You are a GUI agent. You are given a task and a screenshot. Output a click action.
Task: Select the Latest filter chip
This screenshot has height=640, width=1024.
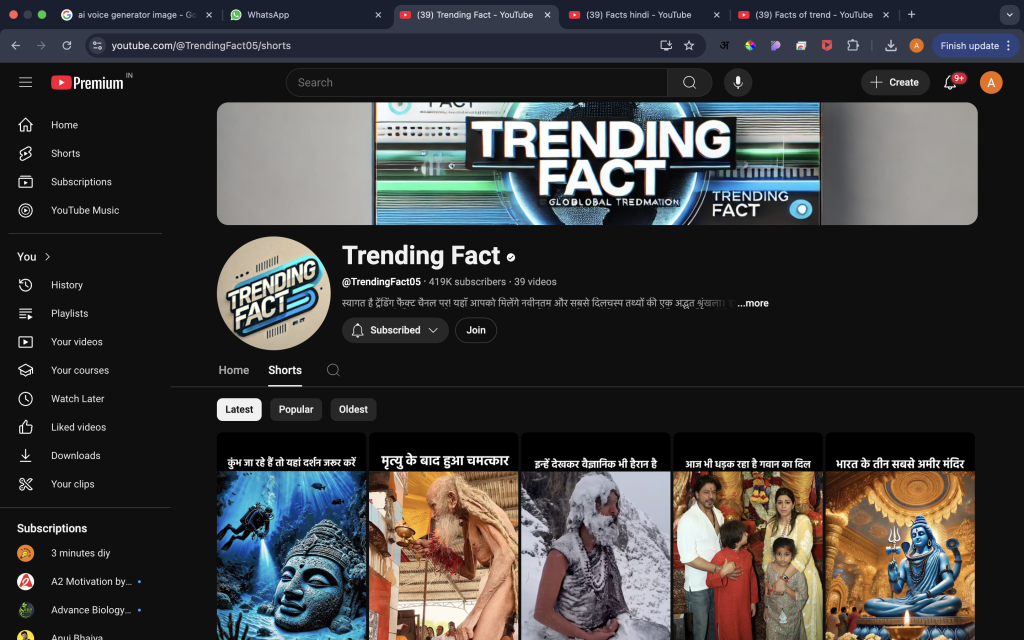coord(239,409)
